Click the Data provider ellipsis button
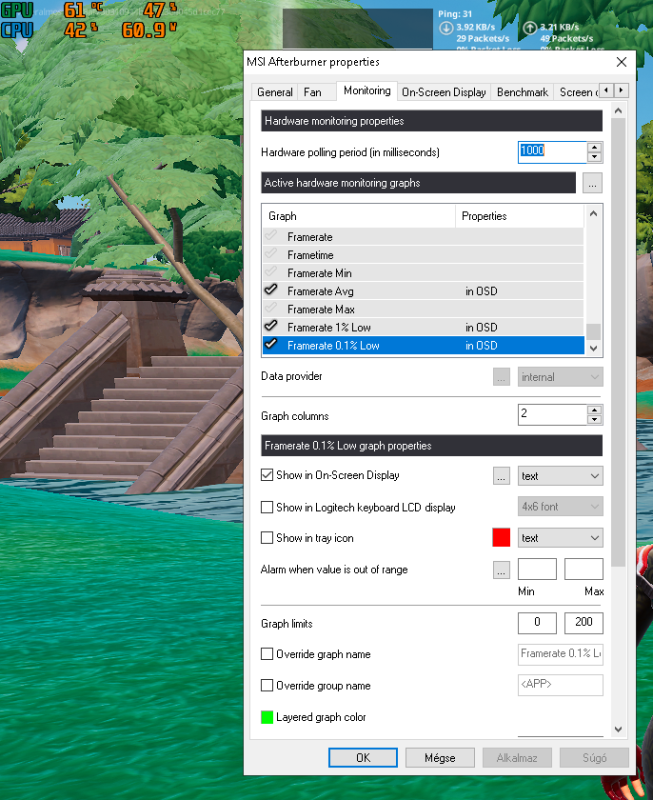 tap(501, 377)
